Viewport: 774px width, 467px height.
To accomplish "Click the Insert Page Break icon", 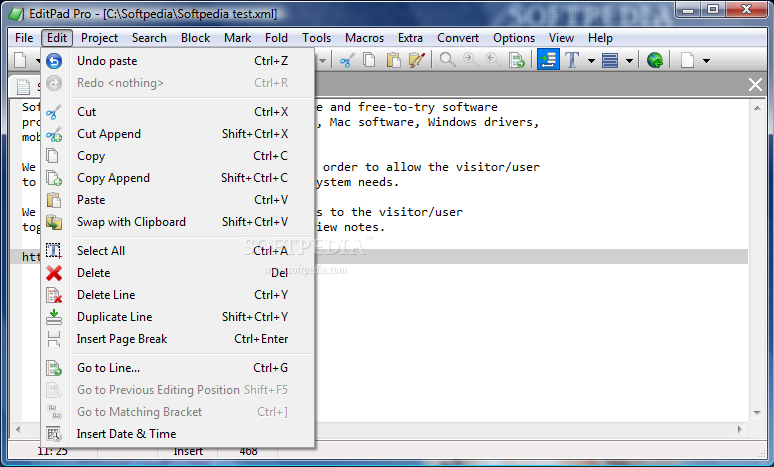I will (x=54, y=339).
